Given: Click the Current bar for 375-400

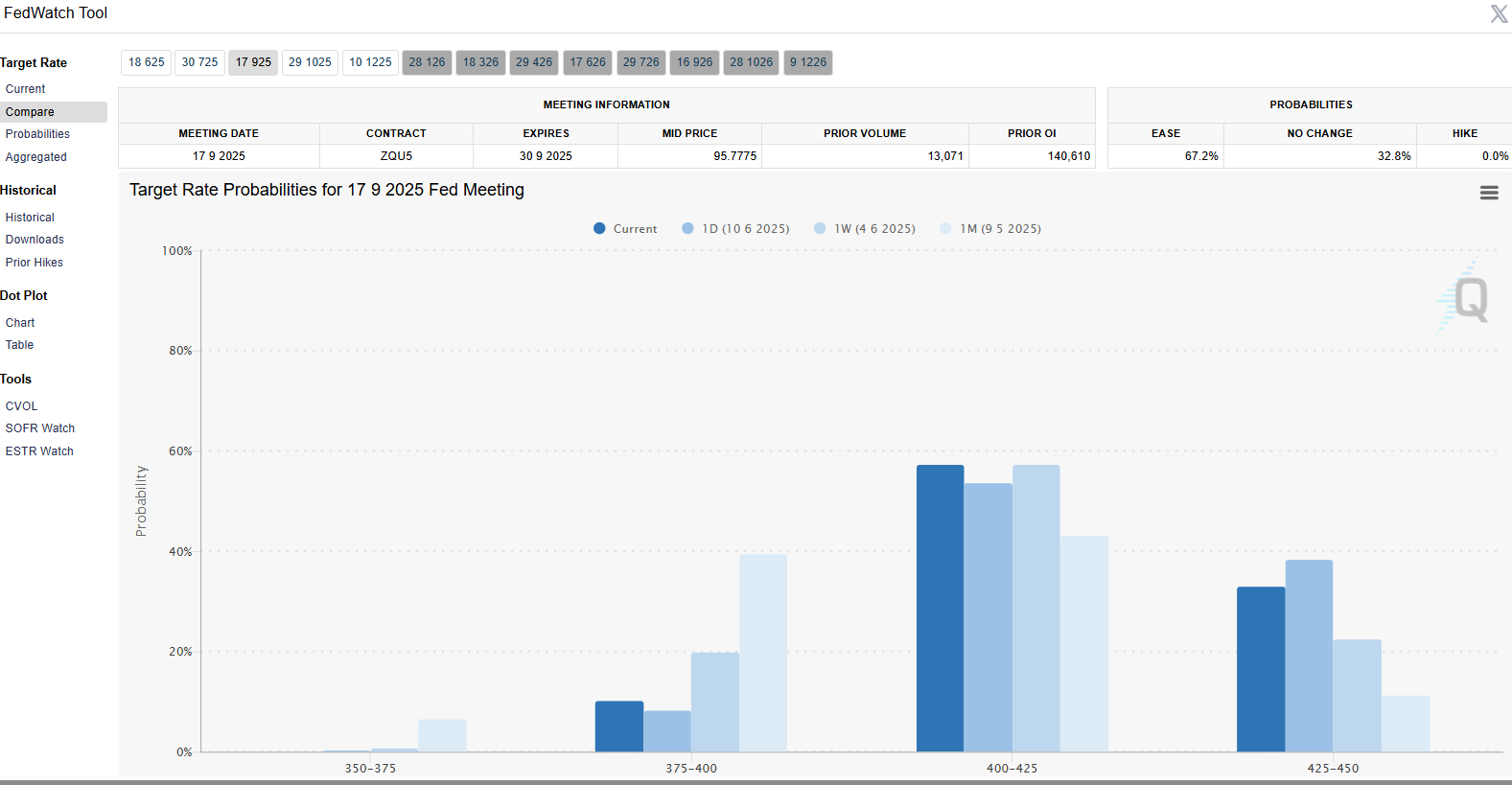Looking at the screenshot, I should click(619, 727).
